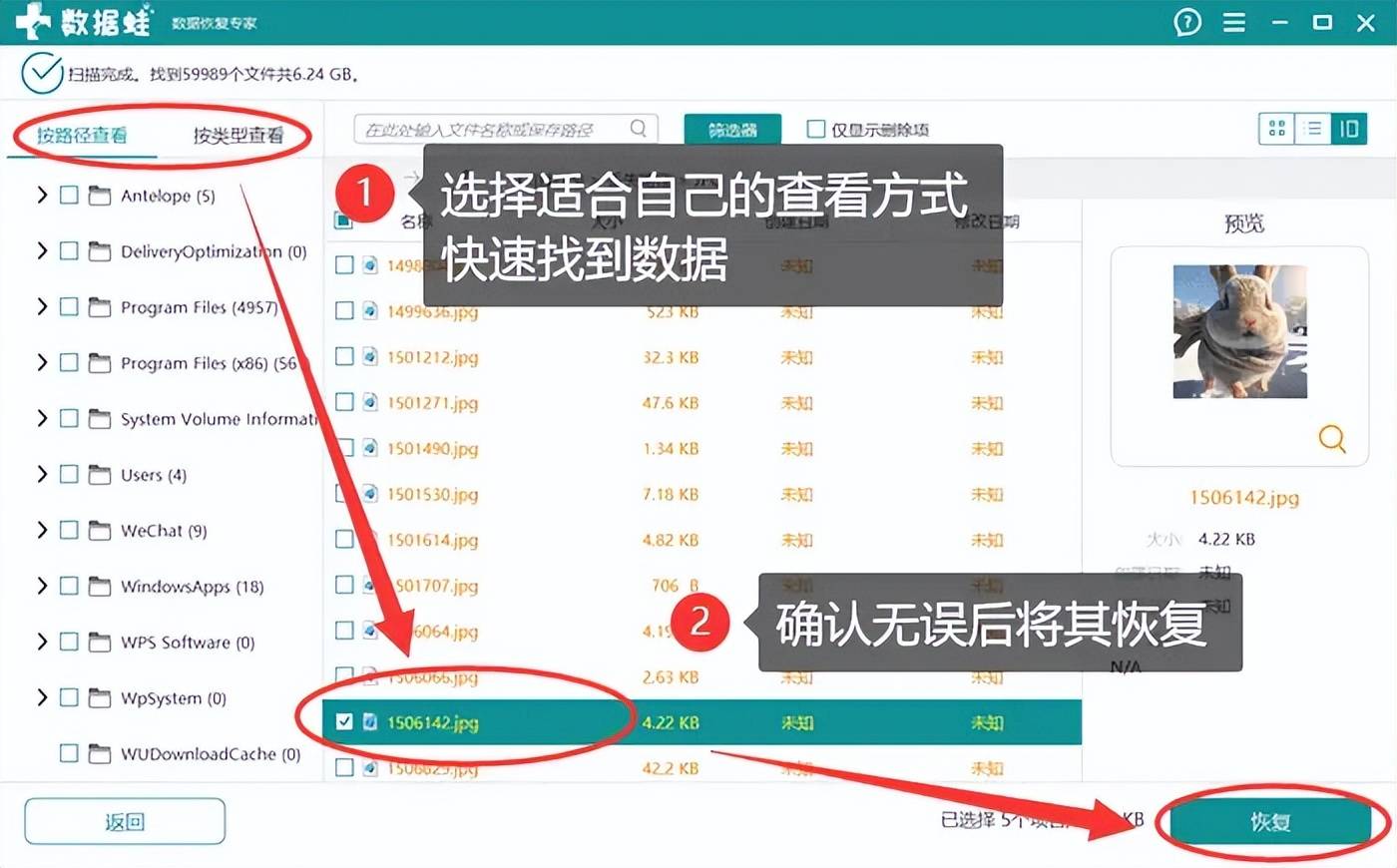This screenshot has width=1397, height=868.
Task: Click the WindowsApps folder icon
Action: coord(100,587)
